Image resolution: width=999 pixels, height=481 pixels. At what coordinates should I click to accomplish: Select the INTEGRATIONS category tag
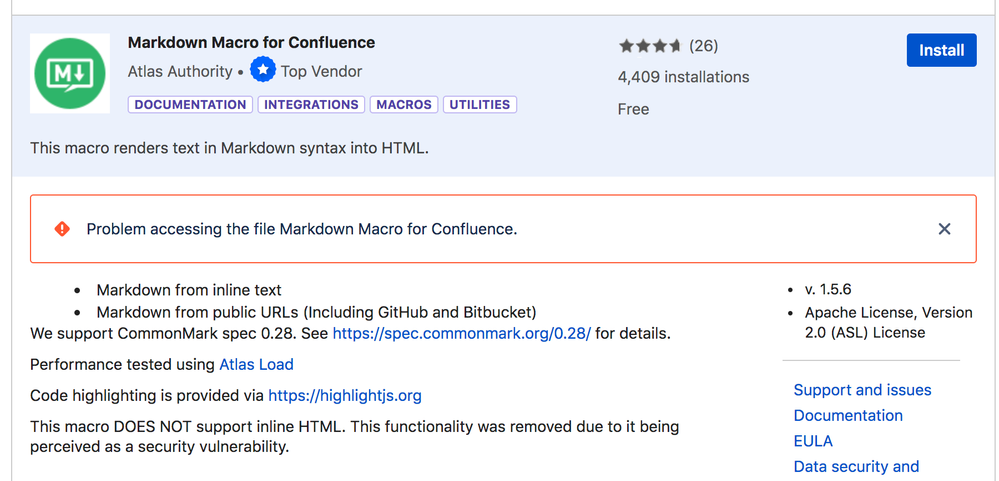click(x=311, y=104)
